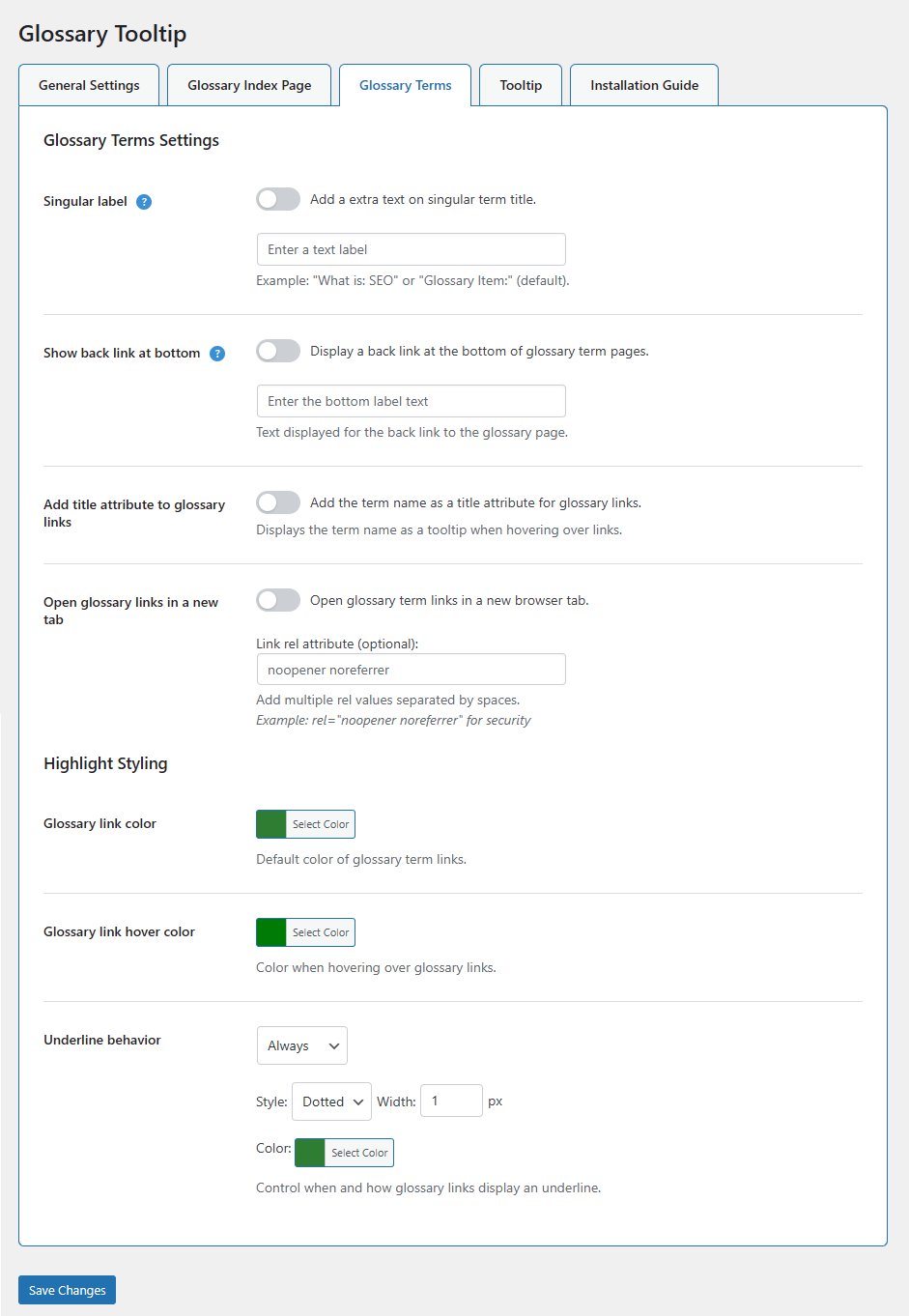The image size is (909, 1316).
Task: Click help icon beside Show back link
Action: pos(217,354)
